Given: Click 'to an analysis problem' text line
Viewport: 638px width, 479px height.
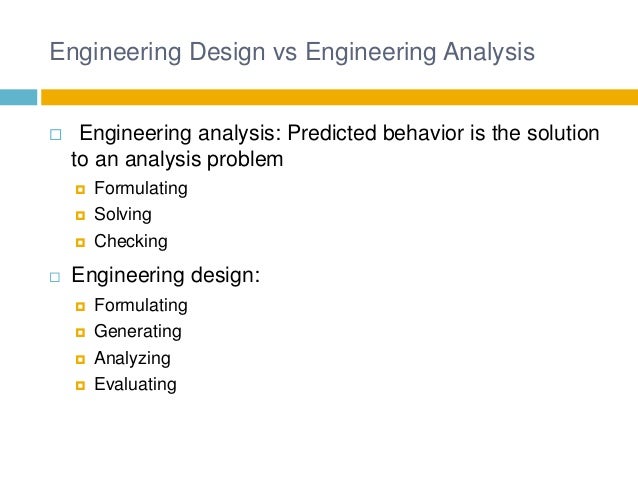Looking at the screenshot, I should tap(177, 160).
